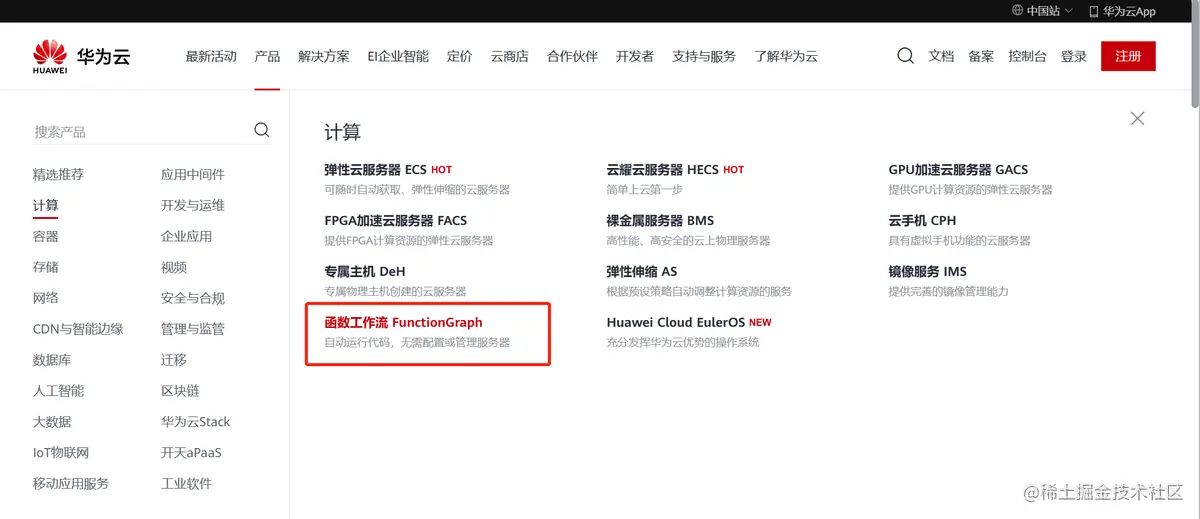Click the page vertical scrollbar

tap(1195, 55)
